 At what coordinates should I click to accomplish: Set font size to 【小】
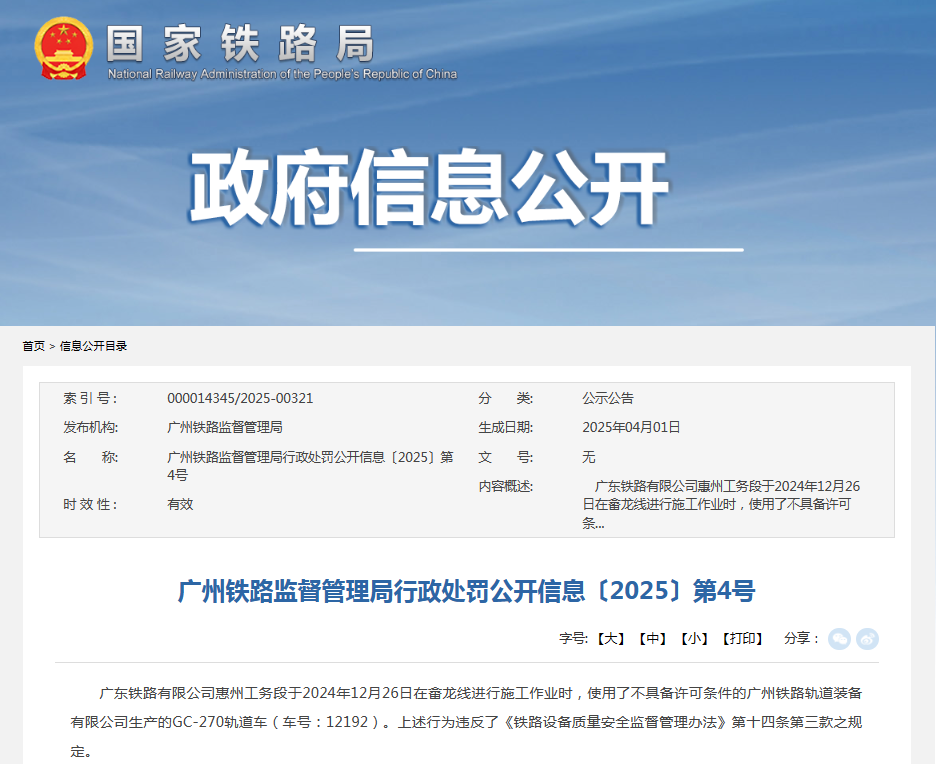click(694, 639)
